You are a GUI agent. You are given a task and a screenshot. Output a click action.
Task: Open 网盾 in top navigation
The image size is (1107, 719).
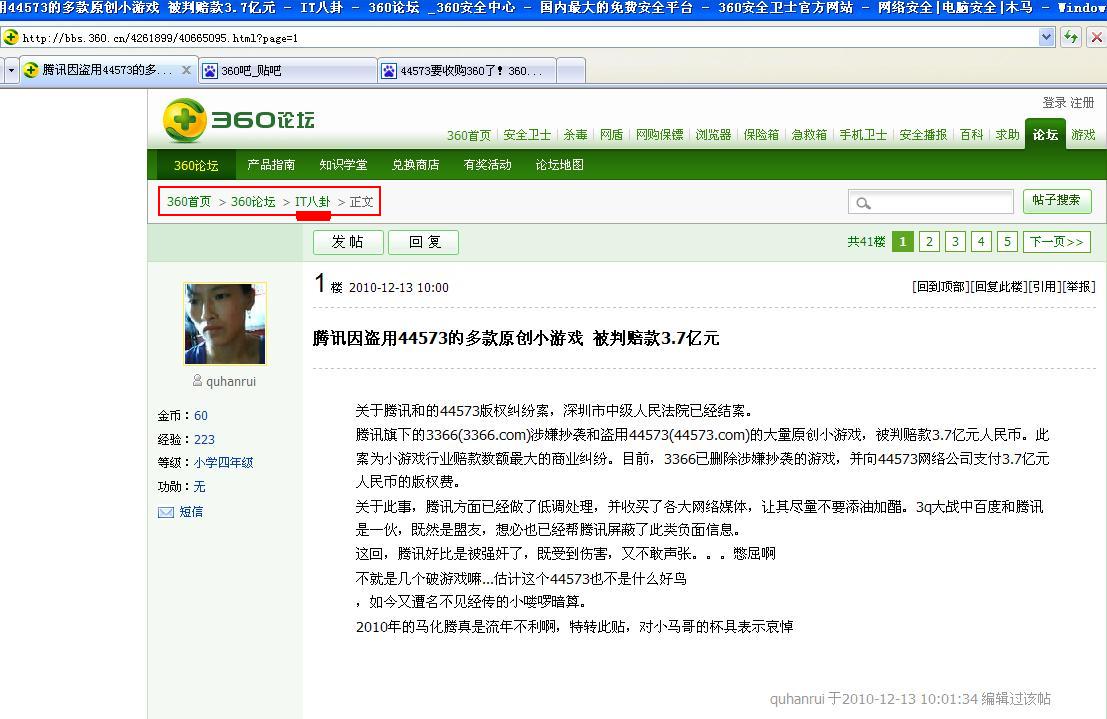tap(611, 134)
